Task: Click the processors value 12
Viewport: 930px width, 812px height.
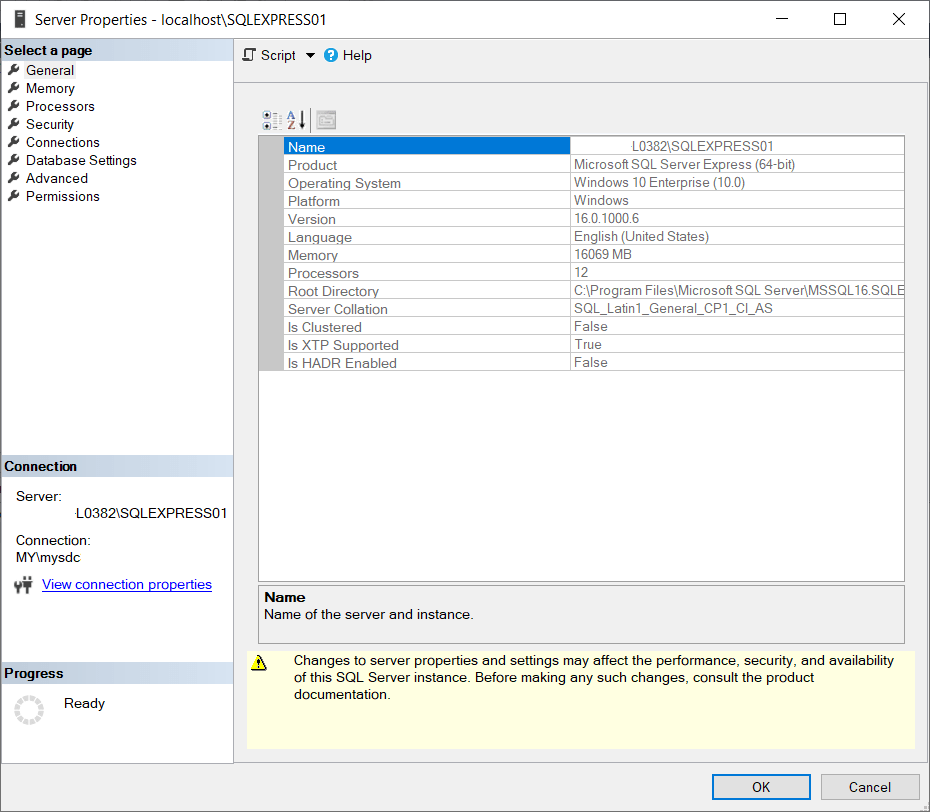Action: [x=581, y=272]
